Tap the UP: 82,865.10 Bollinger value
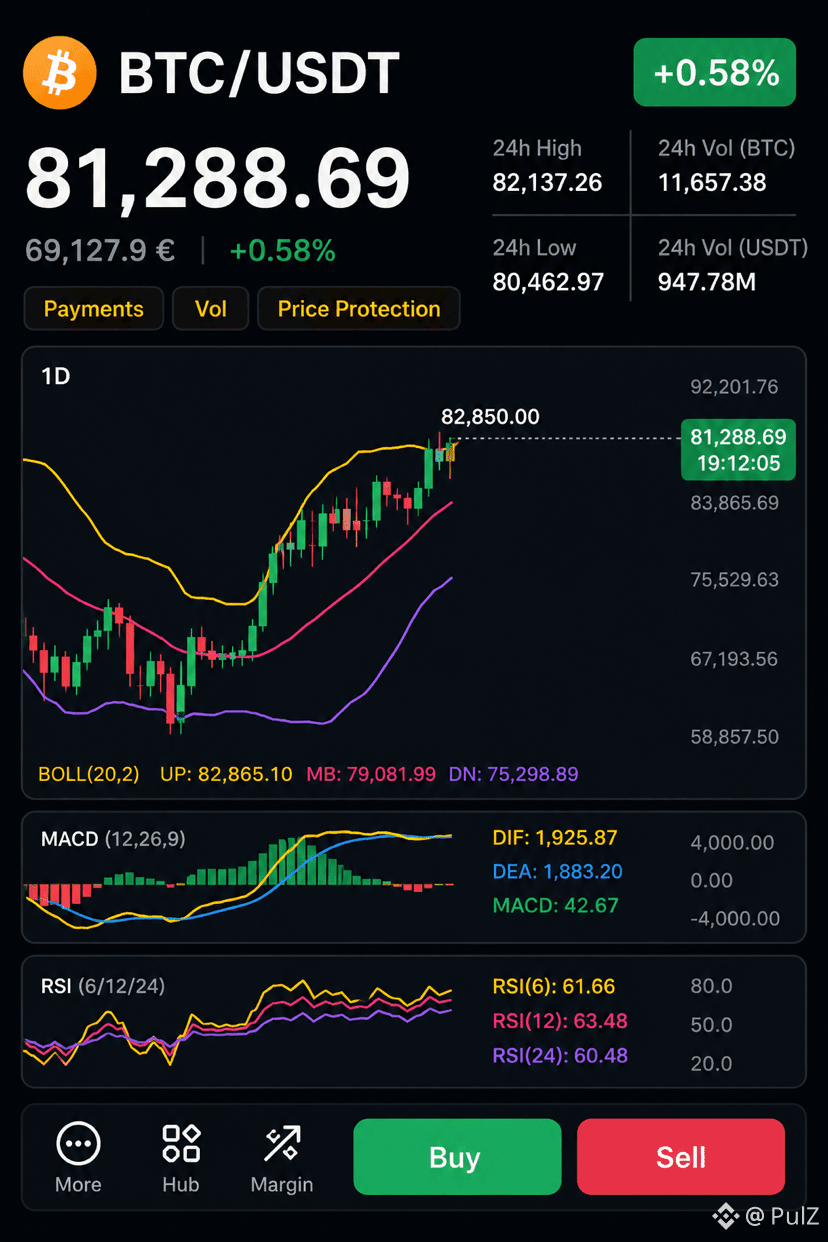 [226, 774]
